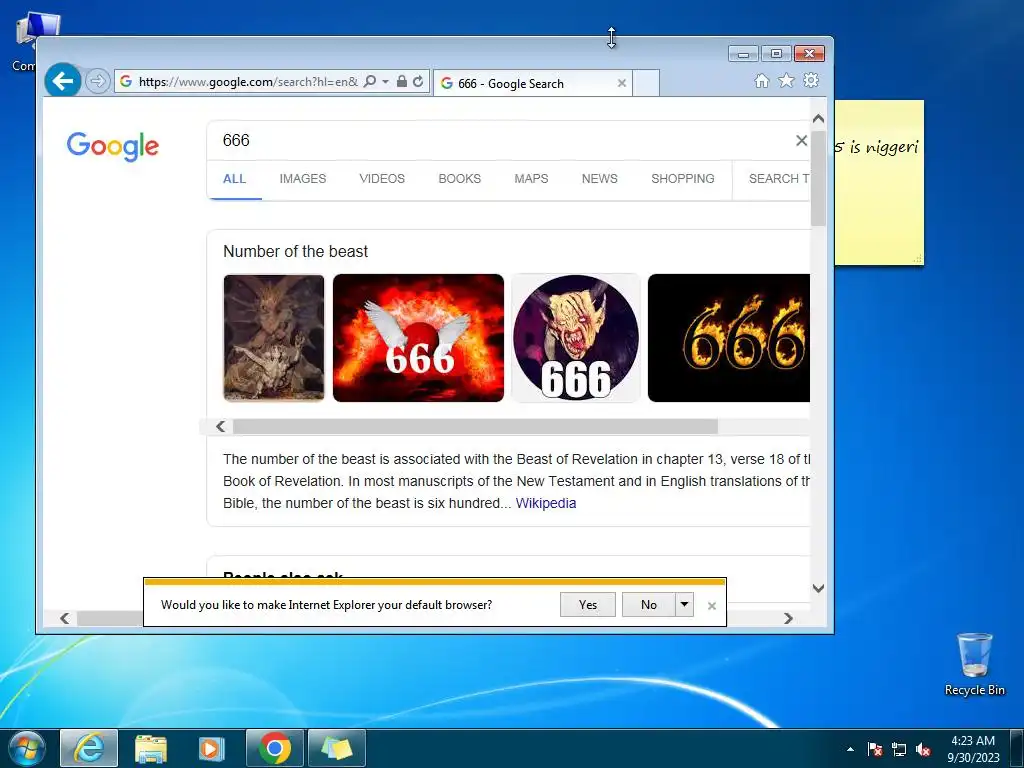Image resolution: width=1024 pixels, height=768 pixels.
Task: Open Google Chrome from taskbar
Action: 275,748
